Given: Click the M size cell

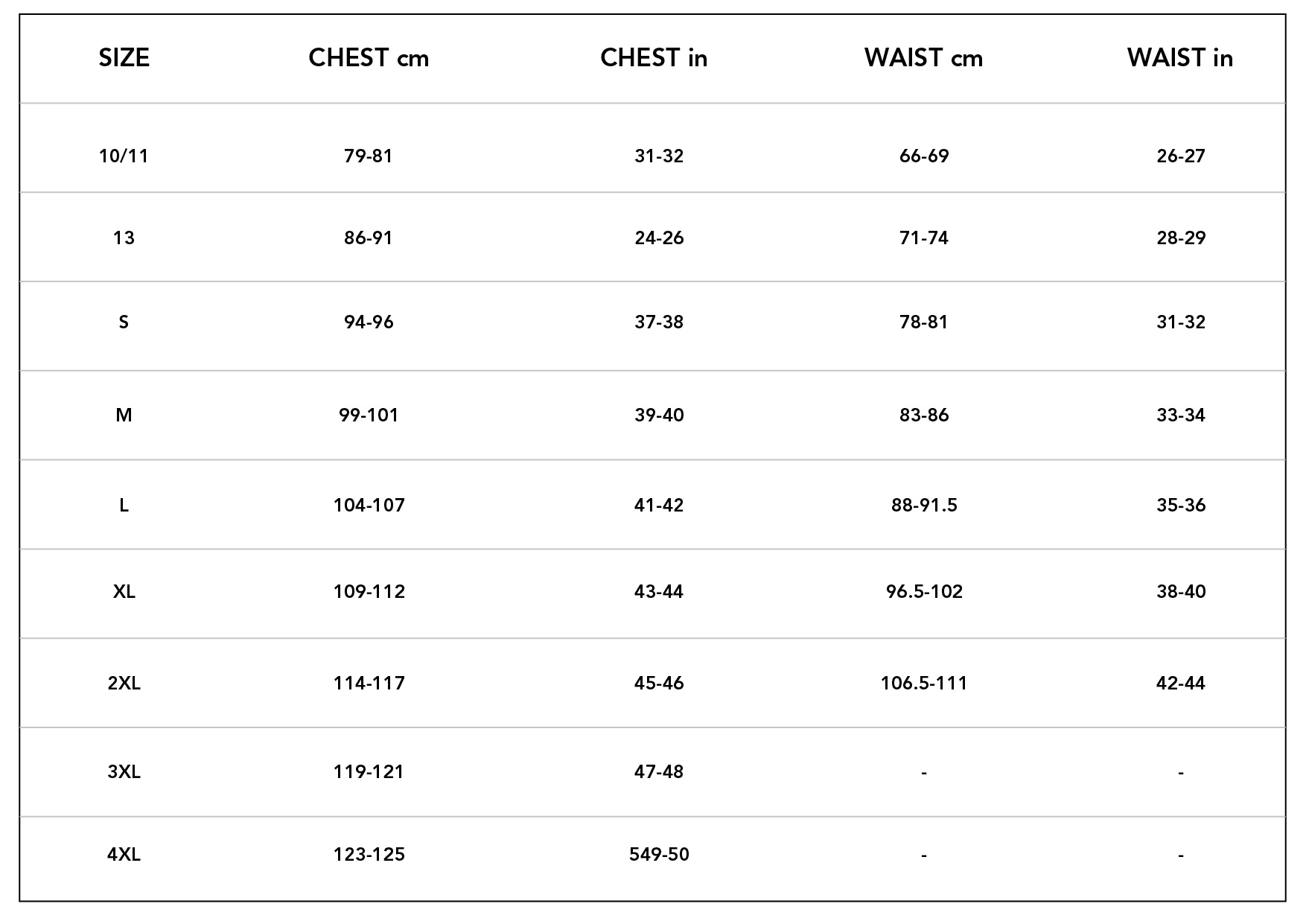Looking at the screenshot, I should pos(124,415).
